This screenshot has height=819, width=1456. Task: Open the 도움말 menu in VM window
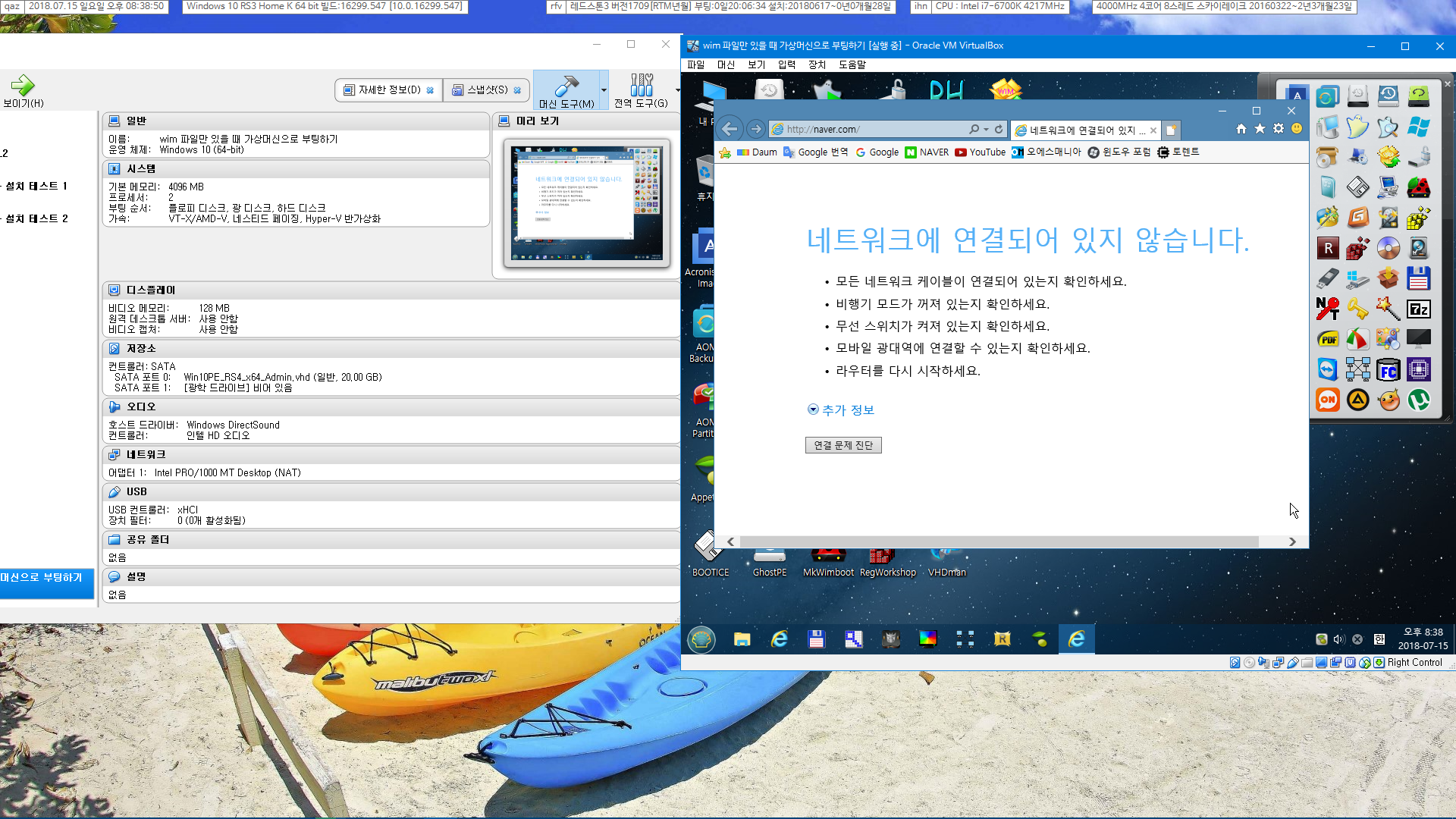[x=852, y=65]
